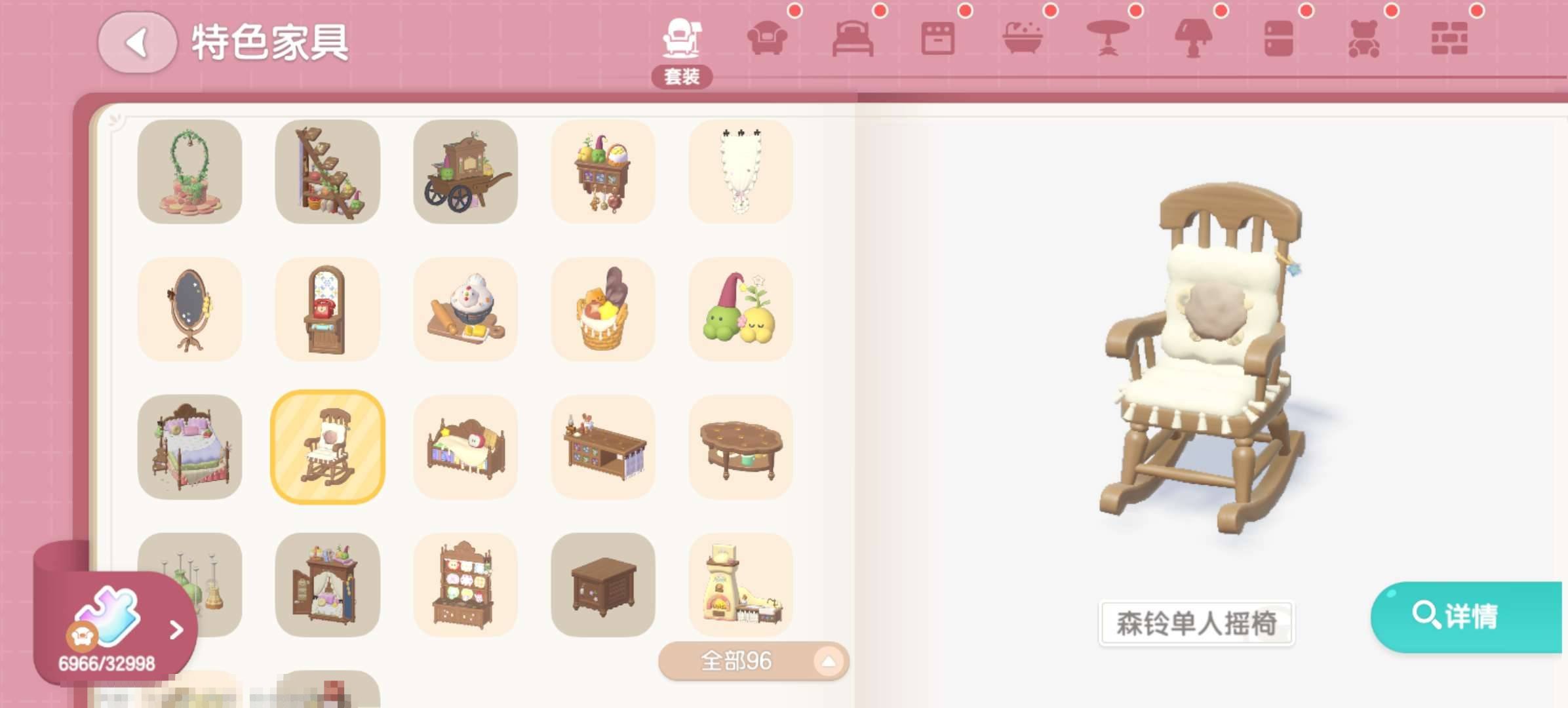Expand the puzzle piece panel chevron
This screenshot has width=1568, height=708.
(x=176, y=630)
